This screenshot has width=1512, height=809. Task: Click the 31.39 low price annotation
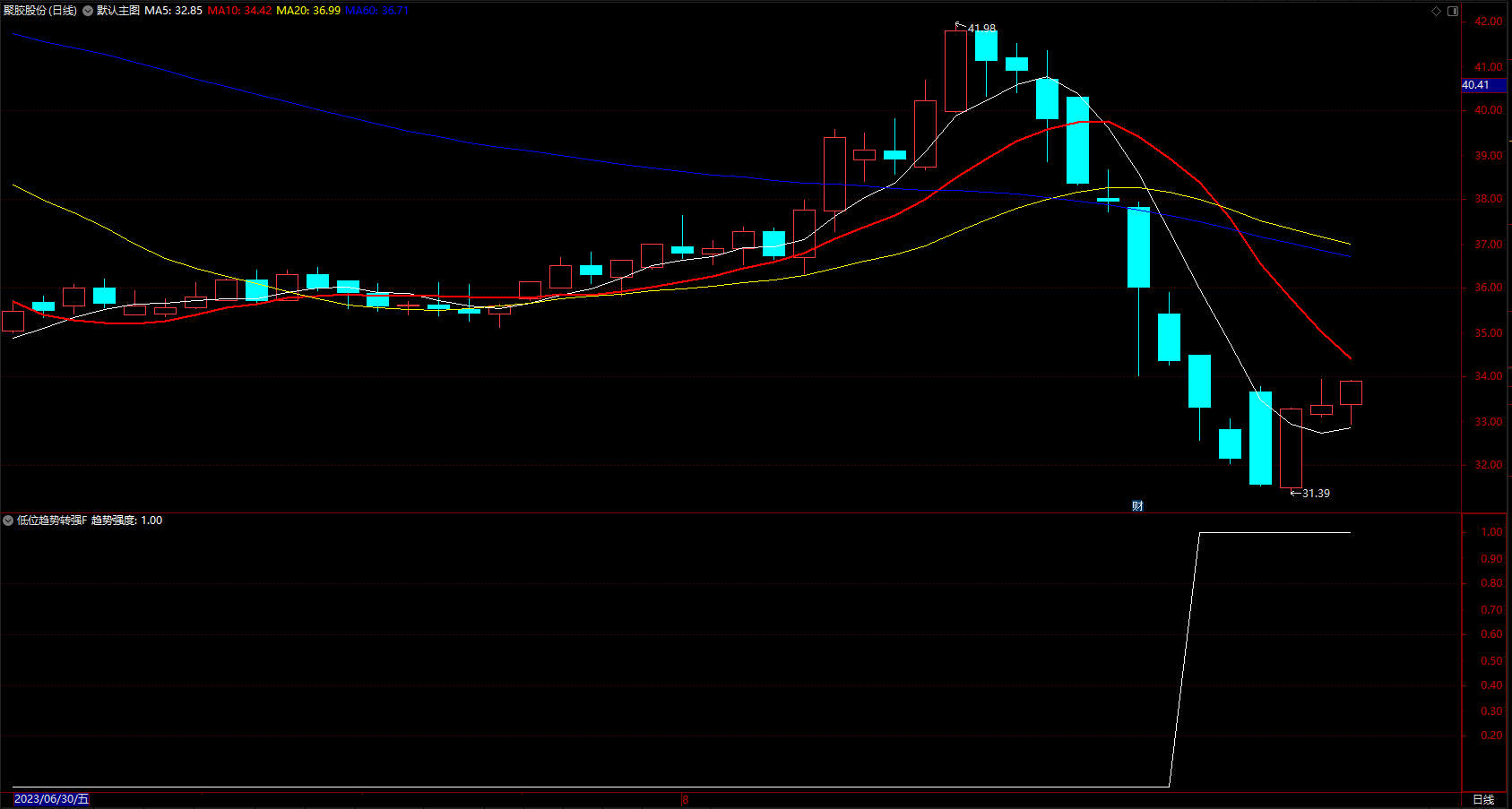1316,494
